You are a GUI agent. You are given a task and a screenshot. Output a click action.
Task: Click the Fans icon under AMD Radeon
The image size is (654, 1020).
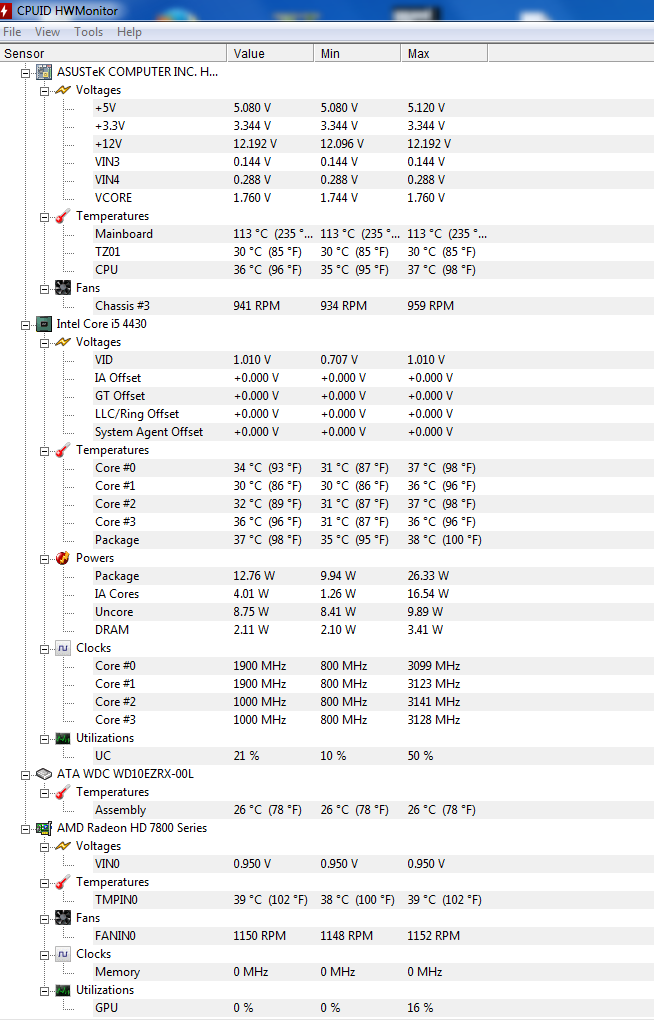coord(62,918)
